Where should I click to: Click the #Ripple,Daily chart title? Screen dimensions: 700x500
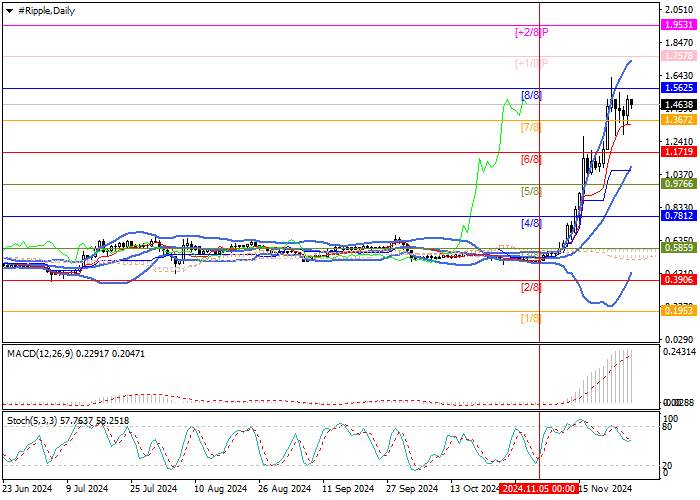coord(46,11)
